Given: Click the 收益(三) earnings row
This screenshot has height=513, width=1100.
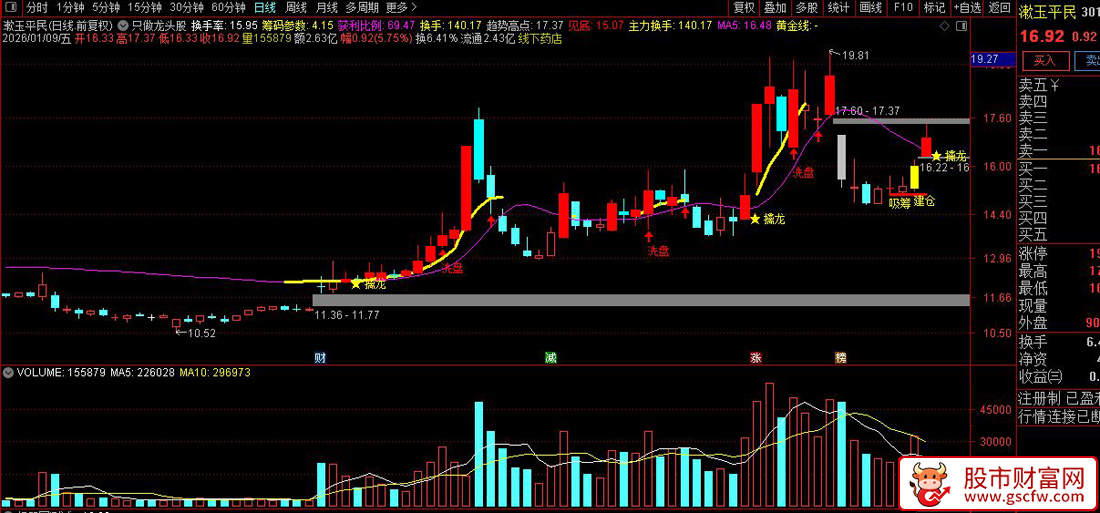Looking at the screenshot, I should (1059, 377).
